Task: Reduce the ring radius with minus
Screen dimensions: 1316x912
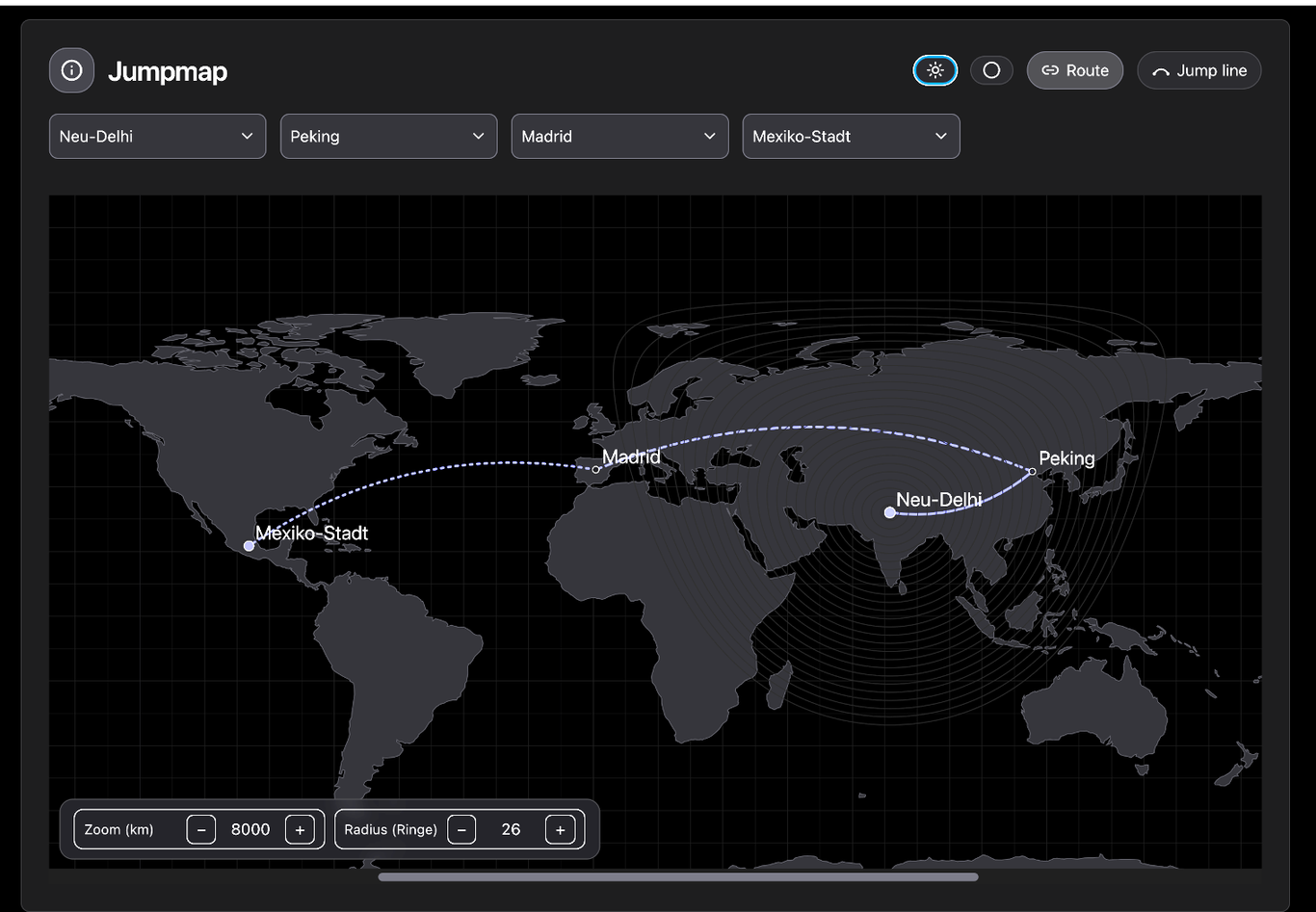Action: point(461,829)
